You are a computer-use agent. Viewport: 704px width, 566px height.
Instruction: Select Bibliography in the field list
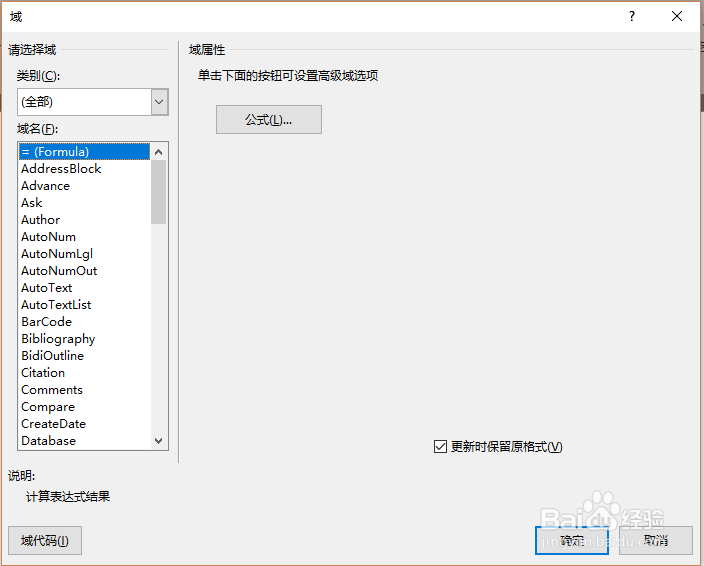click(84, 339)
